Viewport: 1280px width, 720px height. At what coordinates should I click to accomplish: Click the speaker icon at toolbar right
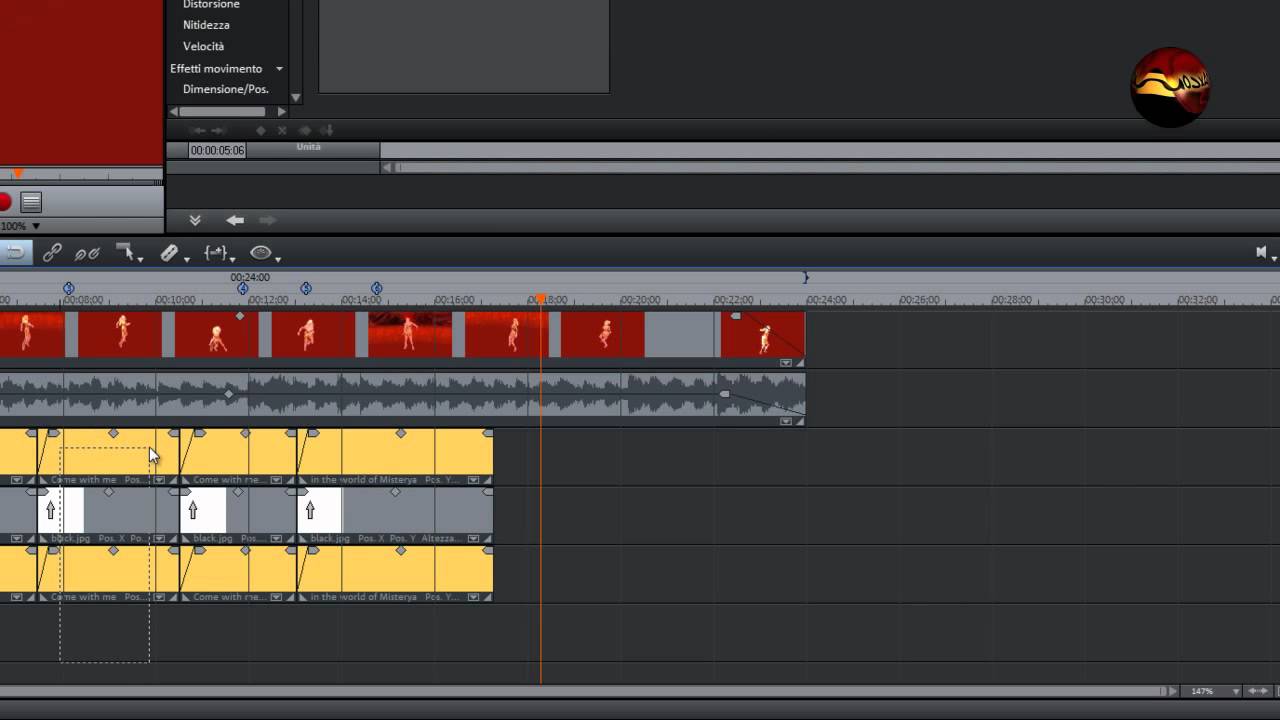1262,252
